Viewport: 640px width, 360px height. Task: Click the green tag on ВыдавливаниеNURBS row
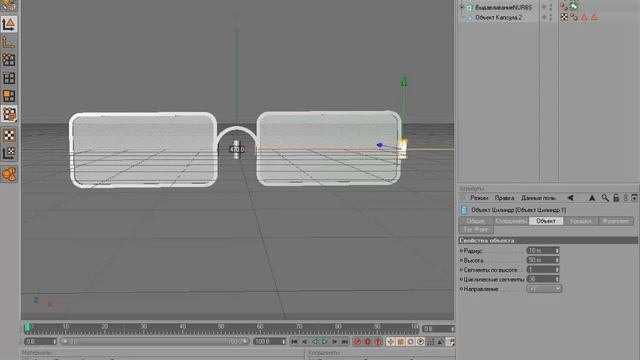coord(574,7)
